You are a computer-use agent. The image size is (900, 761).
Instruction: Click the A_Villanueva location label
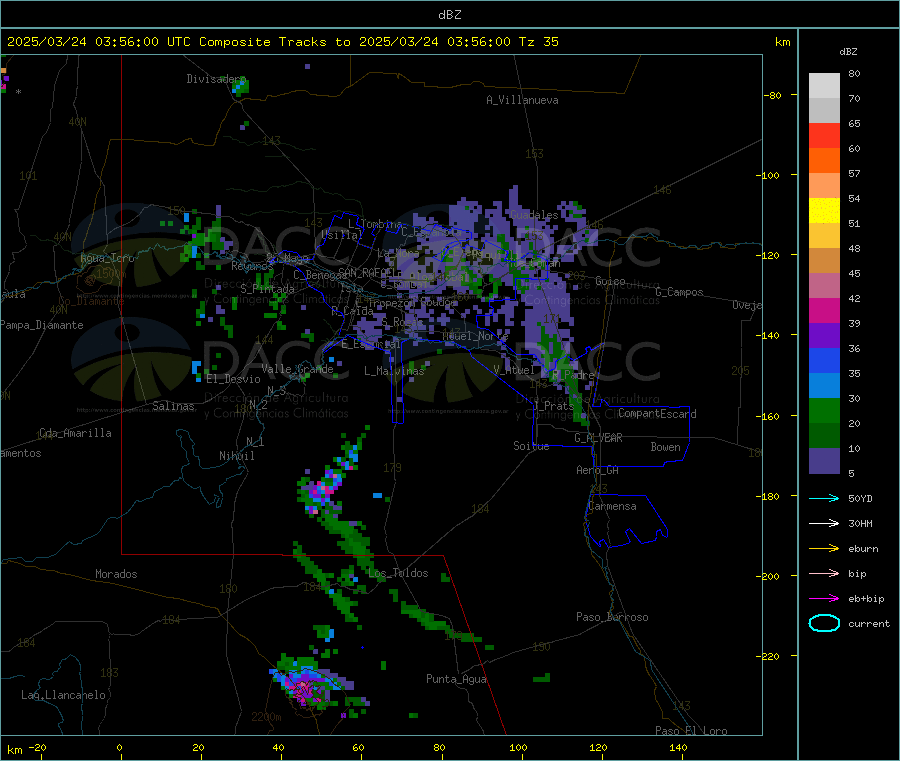[x=522, y=100]
